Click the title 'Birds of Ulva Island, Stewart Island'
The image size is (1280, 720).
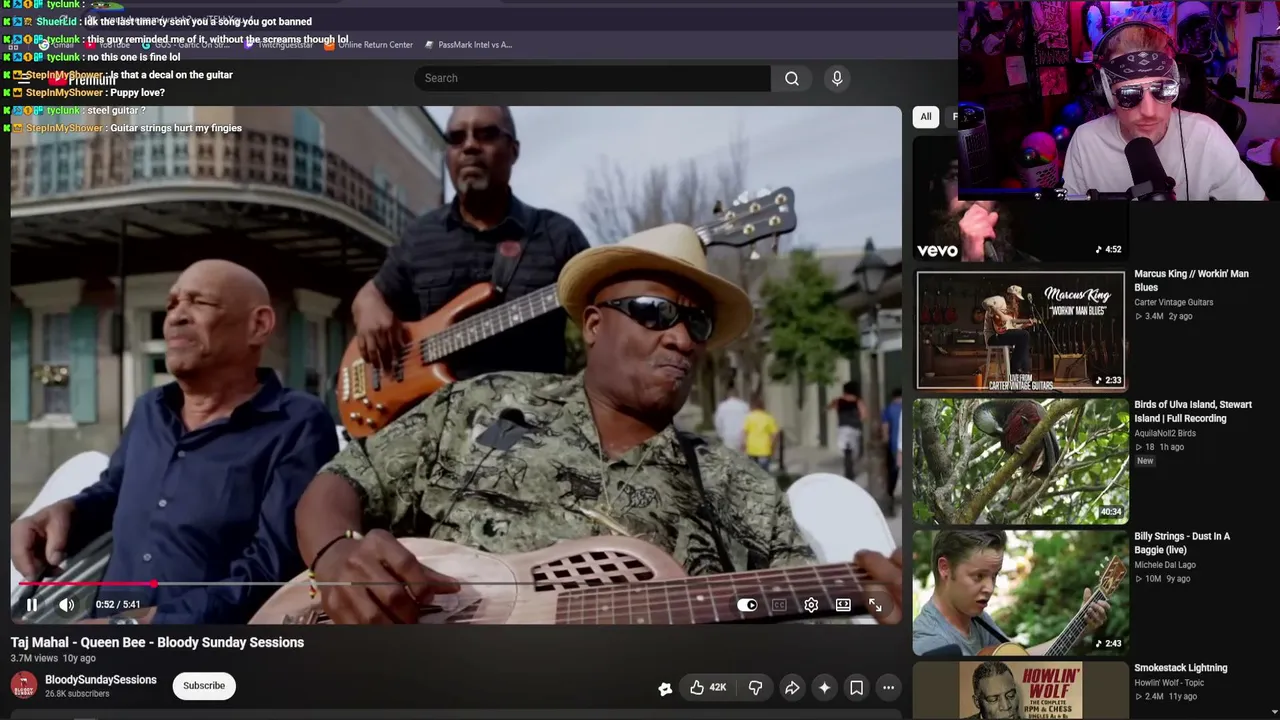pyautogui.click(x=1193, y=412)
